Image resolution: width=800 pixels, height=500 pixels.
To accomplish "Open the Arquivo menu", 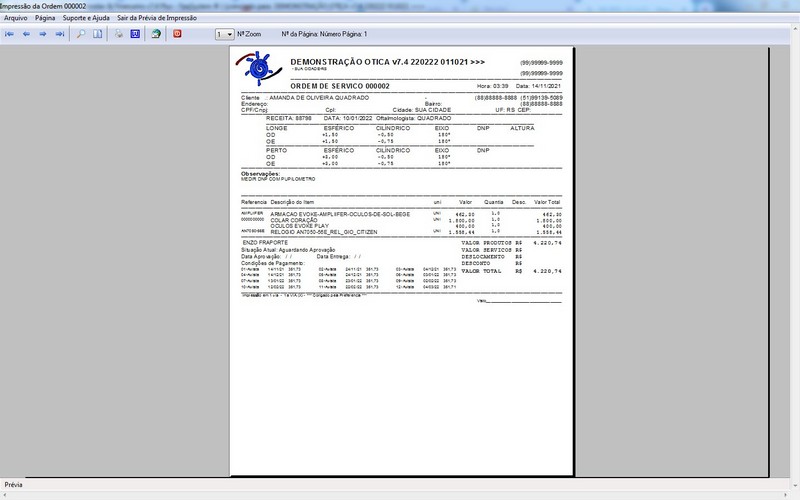I will click(16, 18).
